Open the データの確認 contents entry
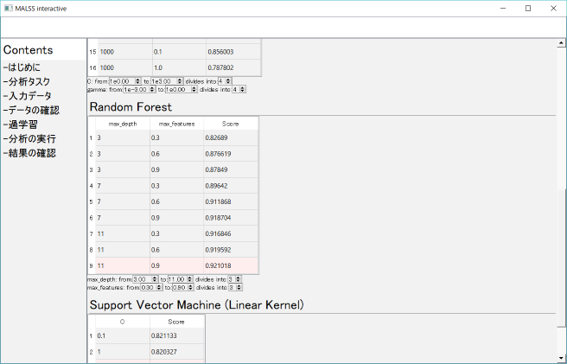Image resolution: width=567 pixels, height=364 pixels. [x=31, y=111]
